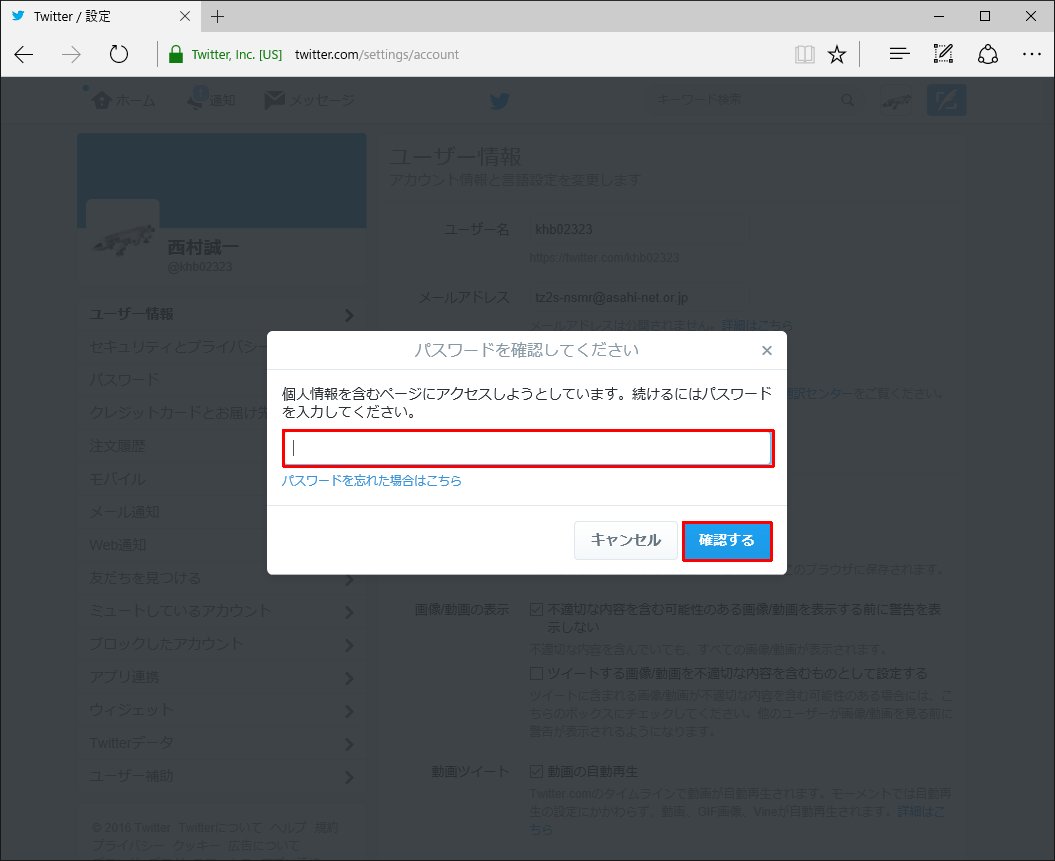Click chevron next to アプリ連携
Image resolution: width=1055 pixels, height=861 pixels.
tap(349, 678)
